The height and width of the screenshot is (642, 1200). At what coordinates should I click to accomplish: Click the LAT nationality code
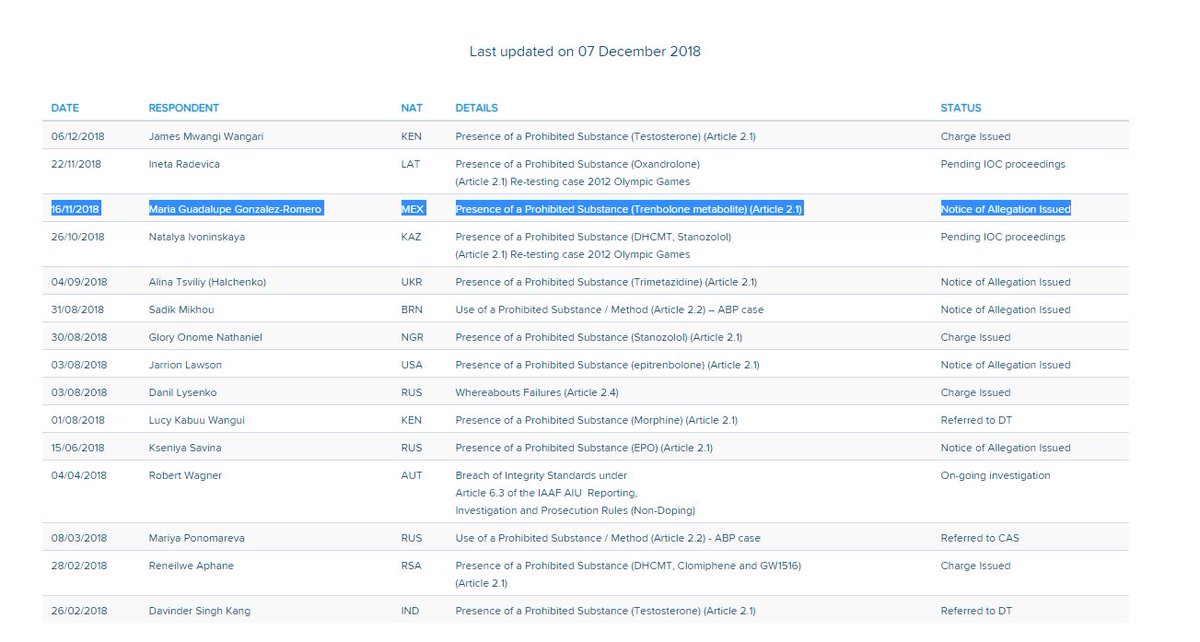(x=411, y=164)
